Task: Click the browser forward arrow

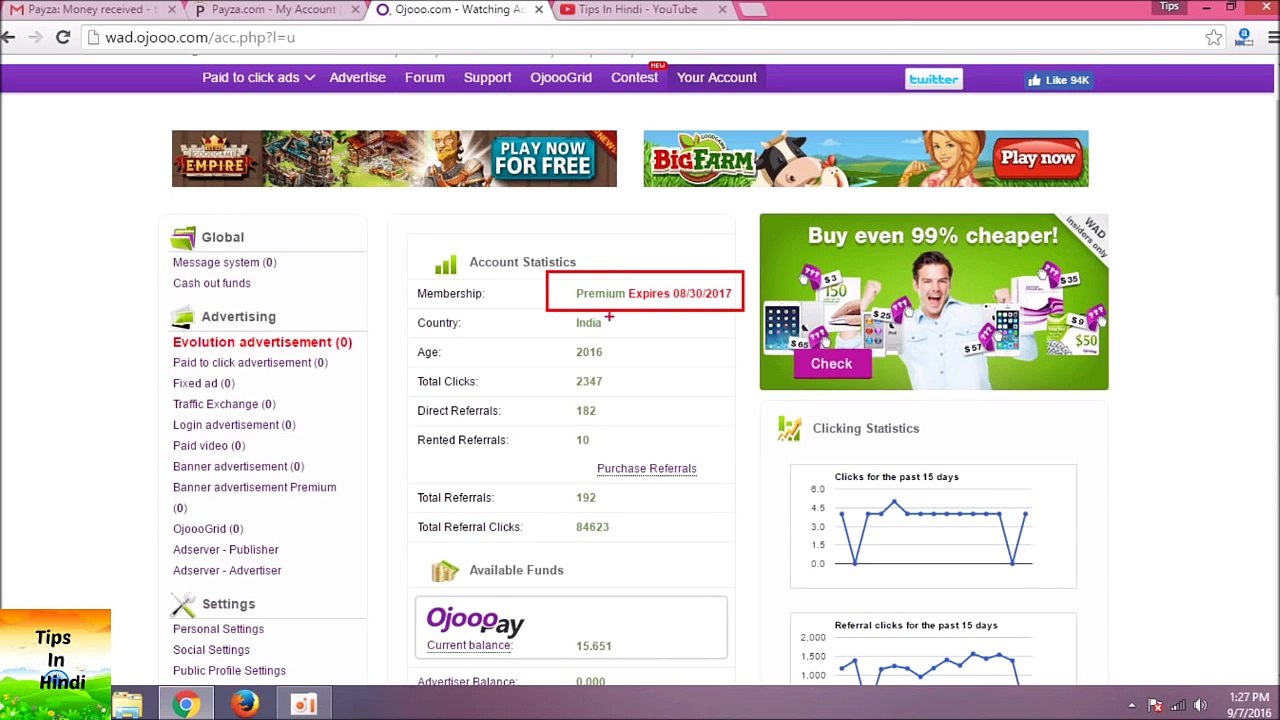Action: [35, 37]
